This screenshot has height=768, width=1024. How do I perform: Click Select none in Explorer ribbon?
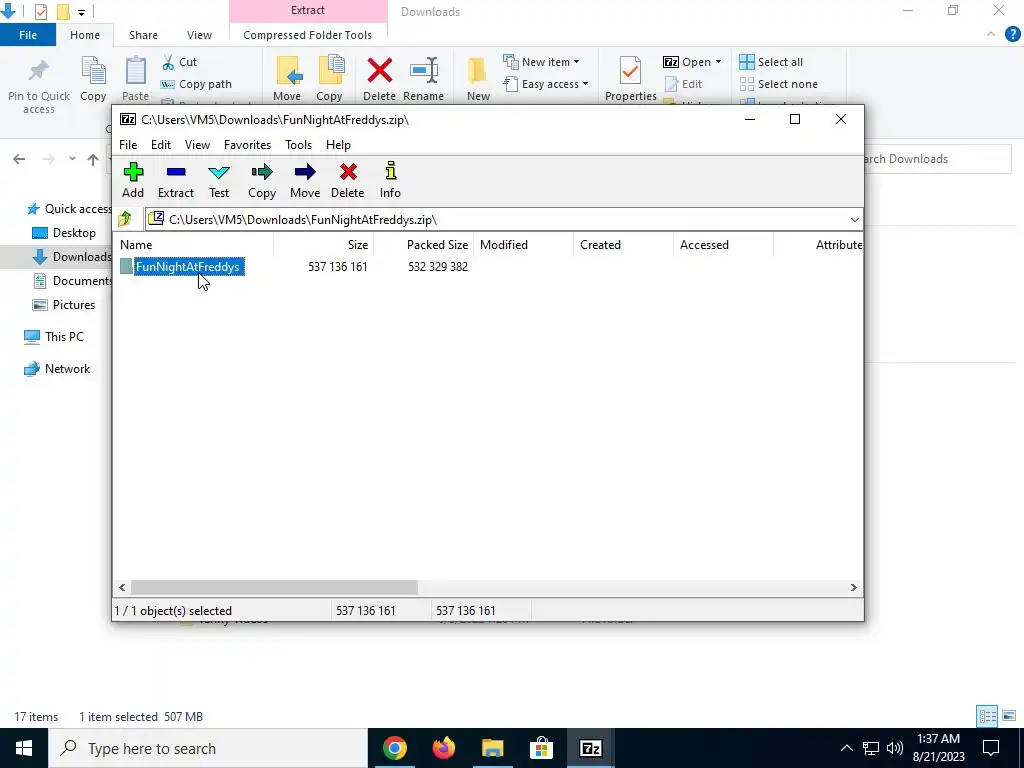click(778, 84)
